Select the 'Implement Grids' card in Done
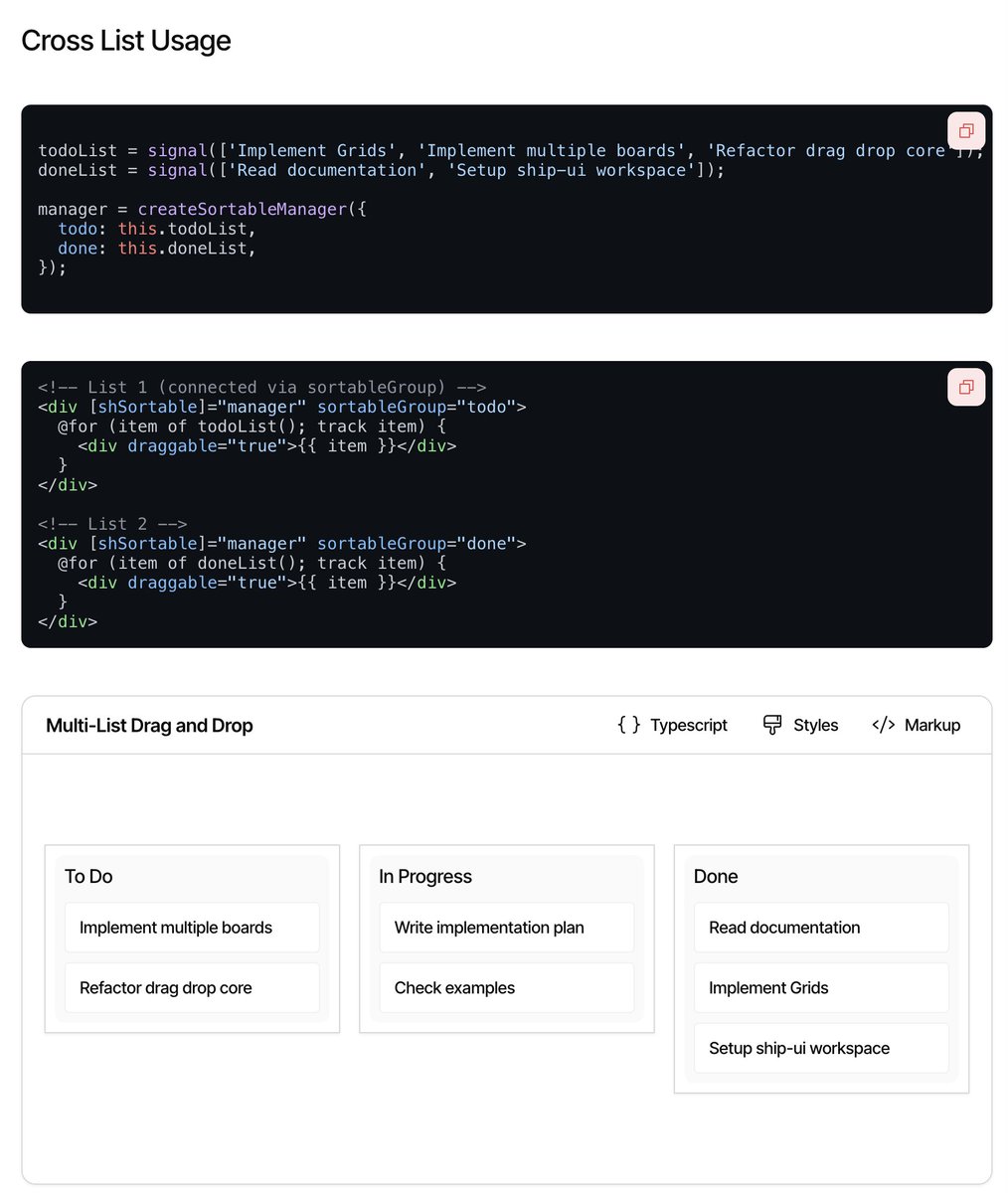Viewport: 1008px width, 1193px height. 821,988
